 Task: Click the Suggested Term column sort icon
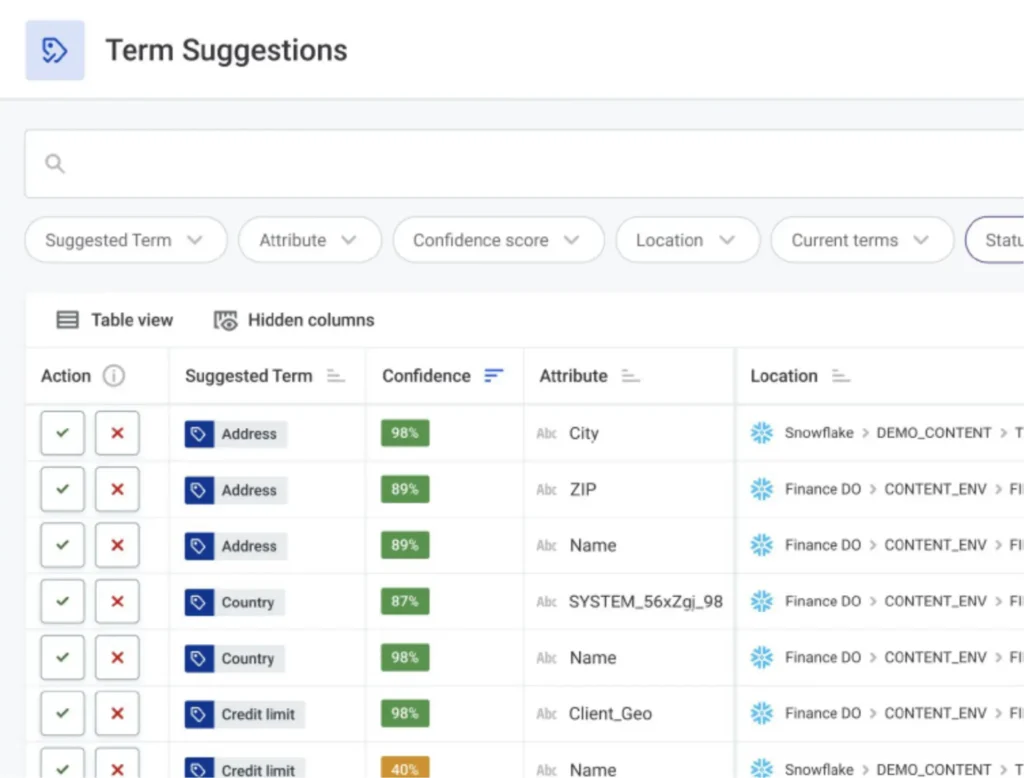click(336, 376)
